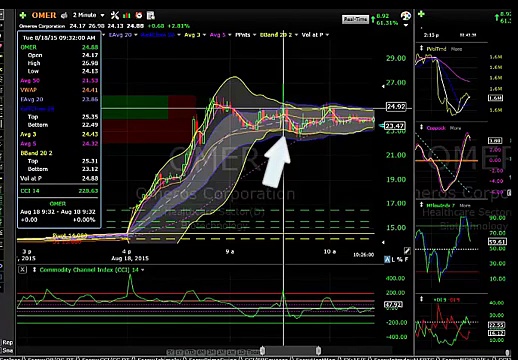Click the speaker icon next to OMER

(64, 15)
